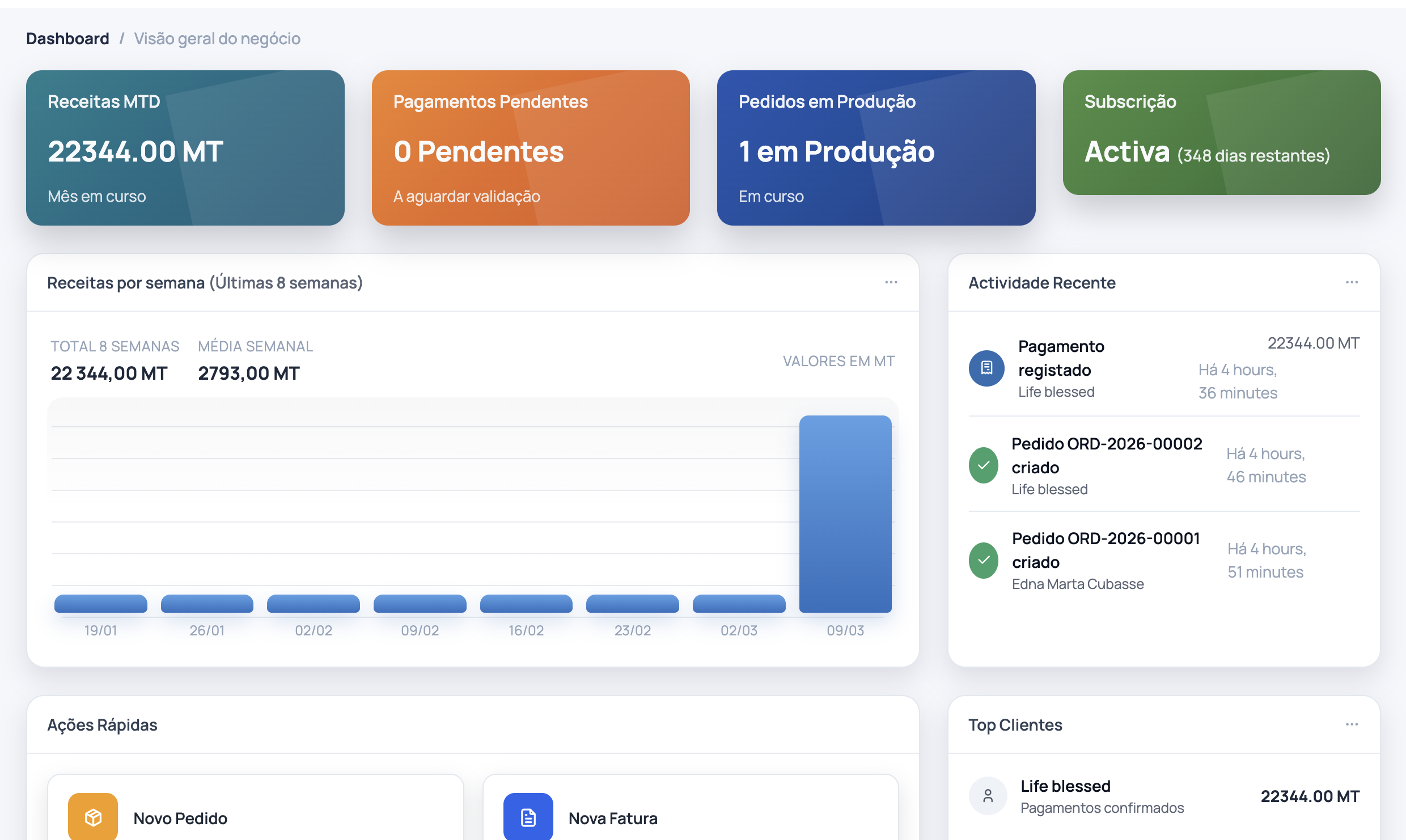
Task: Click green checkmark icon for ORD-2026-00001
Action: tap(984, 561)
